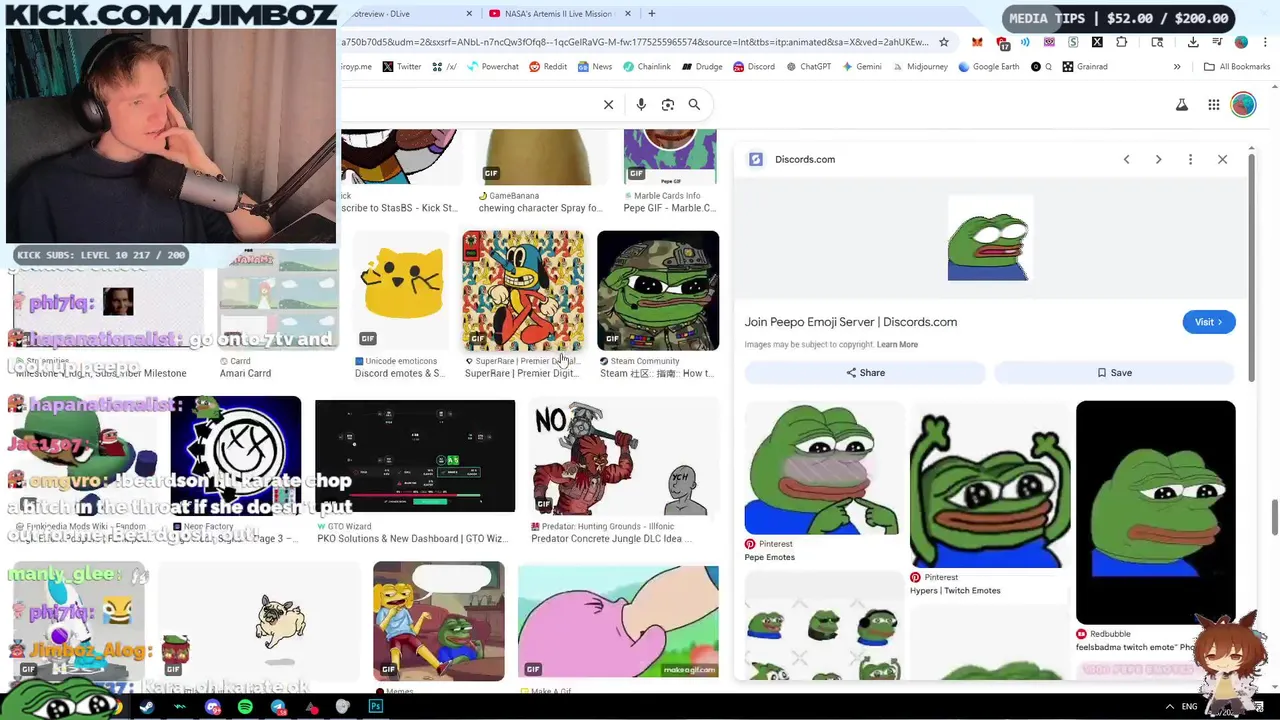Screen dimensions: 1280x720
Task: Open a new browser tab
Action: (x=651, y=14)
